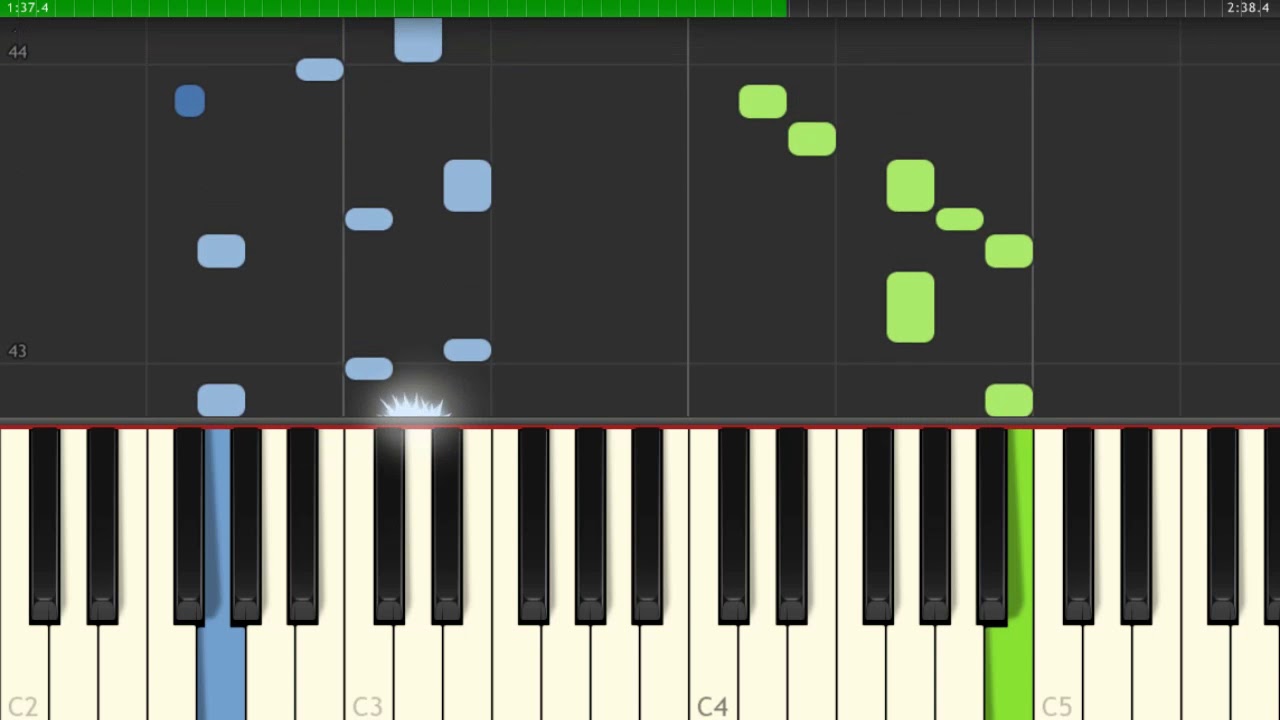Click the topmost green falling note
The height and width of the screenshot is (720, 1280).
pyautogui.click(x=763, y=102)
